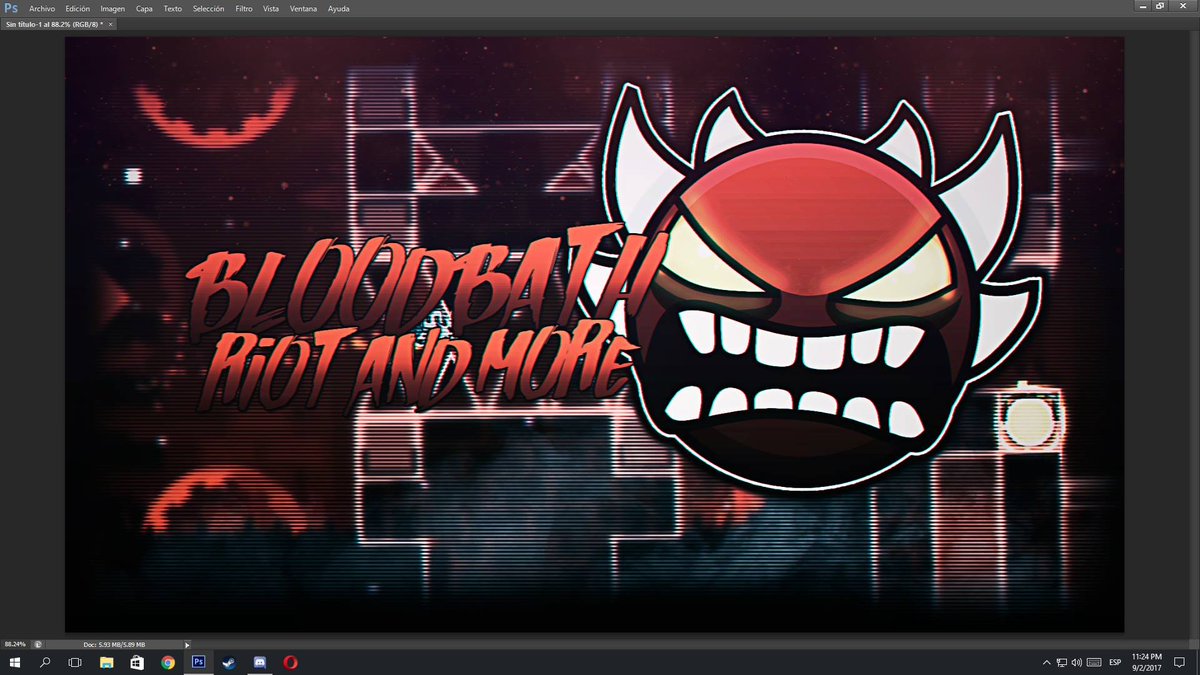
Task: Open Microsoft Store from the taskbar
Action: pos(137,662)
